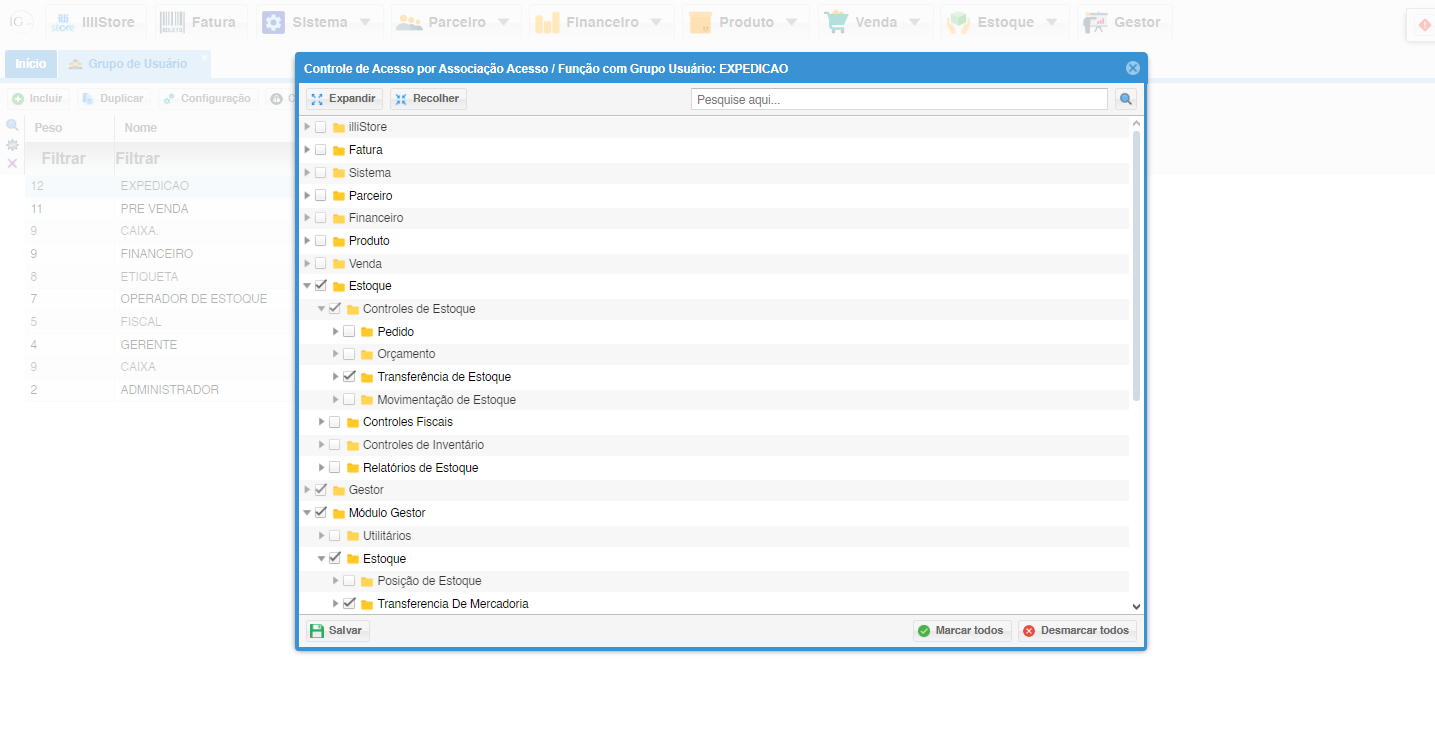Click the Pesquise aqui search field
The image size is (1435, 731).
pyautogui.click(x=898, y=99)
